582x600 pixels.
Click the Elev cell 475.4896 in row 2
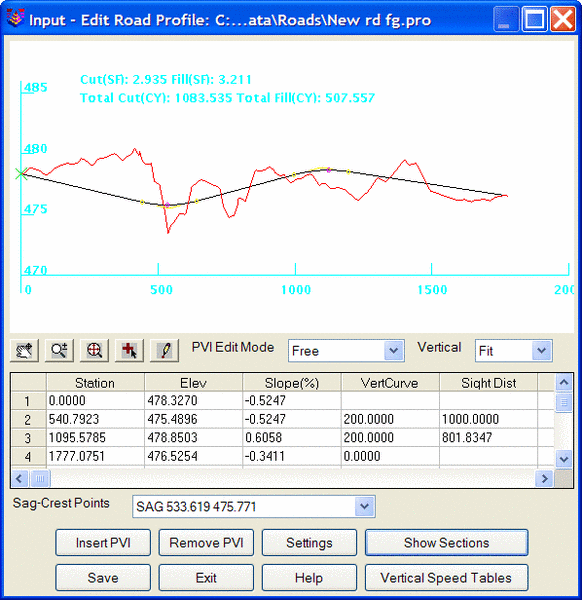tap(194, 419)
